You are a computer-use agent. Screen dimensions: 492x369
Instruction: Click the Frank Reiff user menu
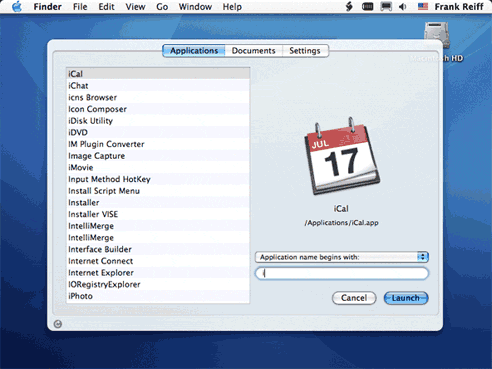pos(459,7)
